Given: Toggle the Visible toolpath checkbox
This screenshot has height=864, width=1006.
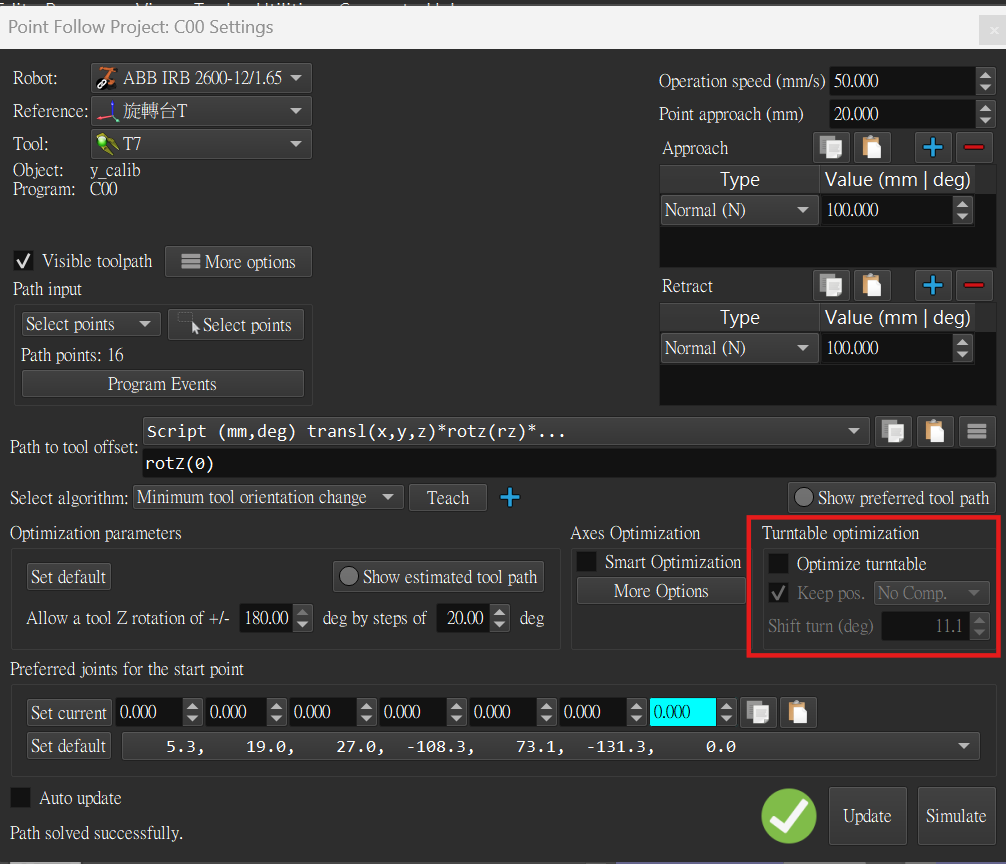Looking at the screenshot, I should click(x=23, y=261).
